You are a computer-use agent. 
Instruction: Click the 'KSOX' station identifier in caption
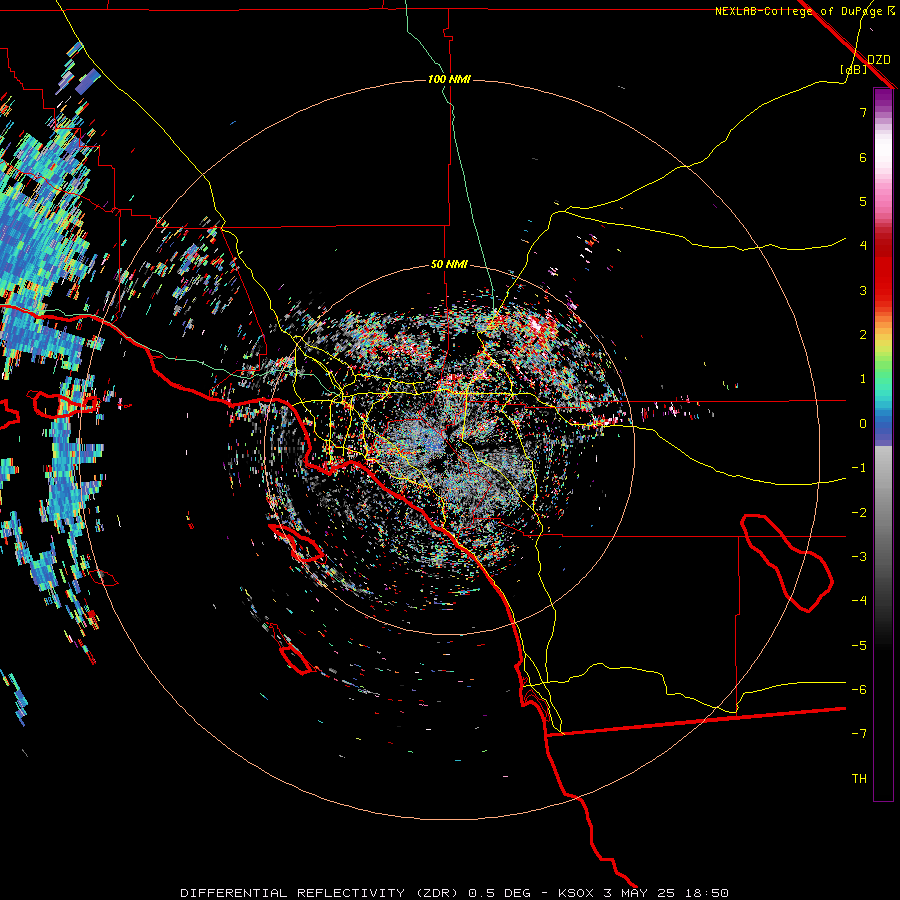[x=576, y=893]
